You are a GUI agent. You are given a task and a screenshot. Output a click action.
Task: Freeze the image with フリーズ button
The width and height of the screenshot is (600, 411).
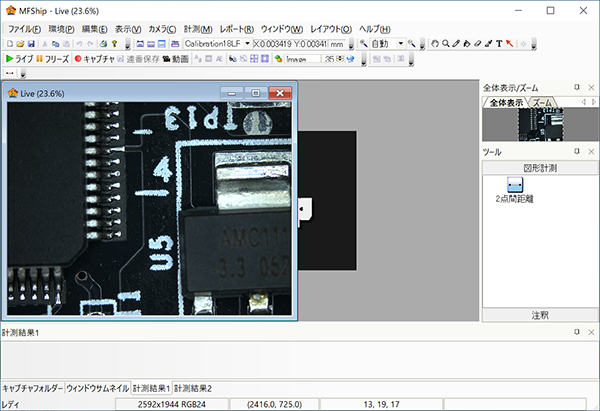pos(52,59)
